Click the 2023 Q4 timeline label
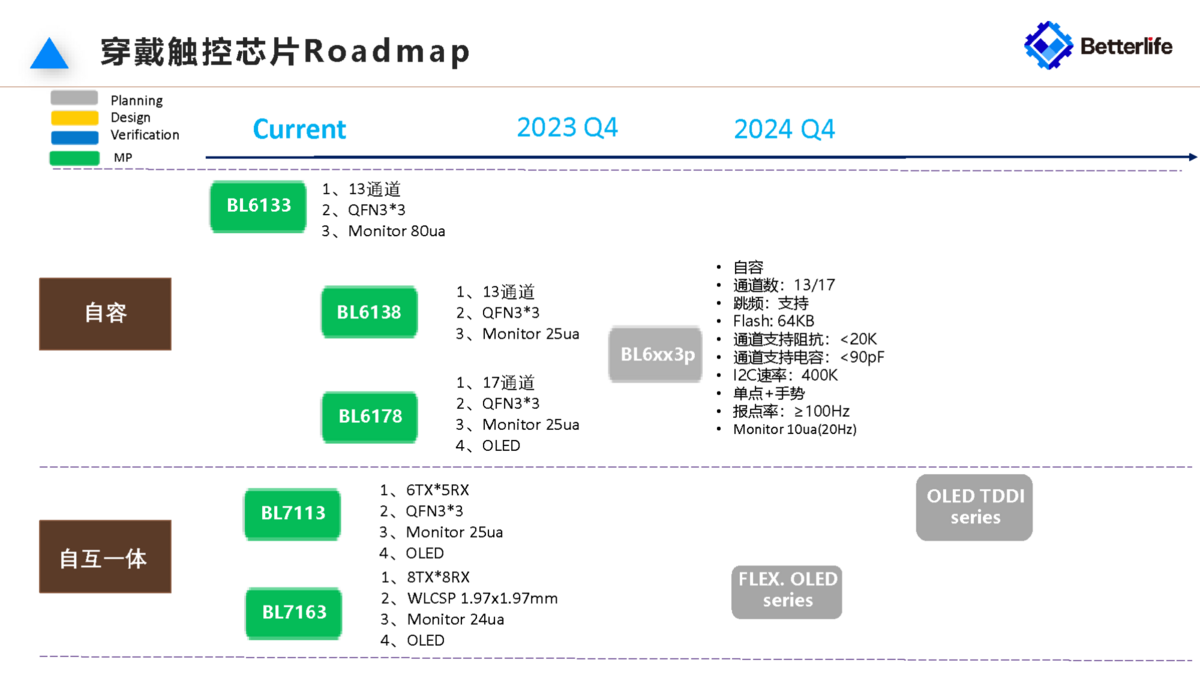Screen dimensions: 1200x675 [567, 128]
